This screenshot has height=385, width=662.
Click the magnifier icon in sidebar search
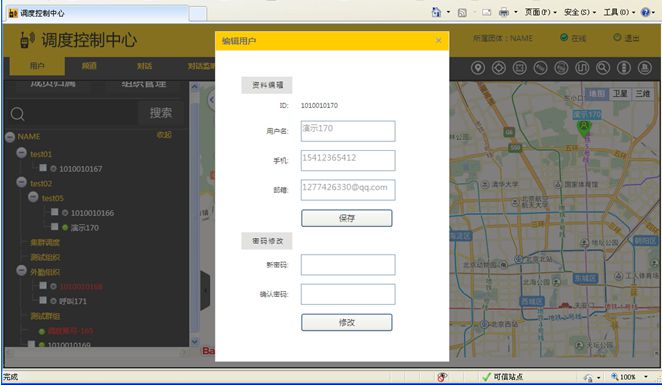click(x=17, y=114)
